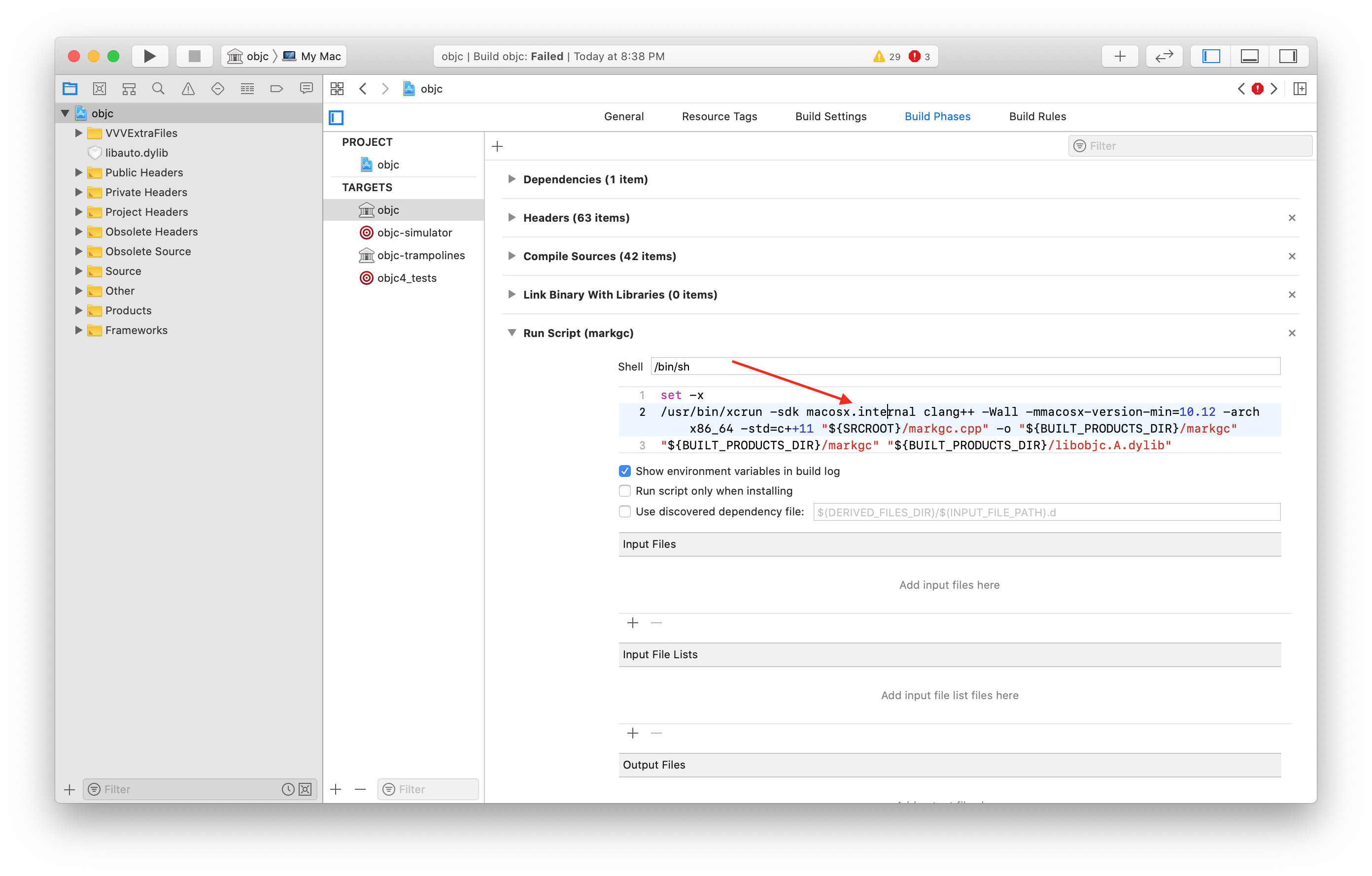Expand the Dependencies (1 item) phase

(512, 179)
